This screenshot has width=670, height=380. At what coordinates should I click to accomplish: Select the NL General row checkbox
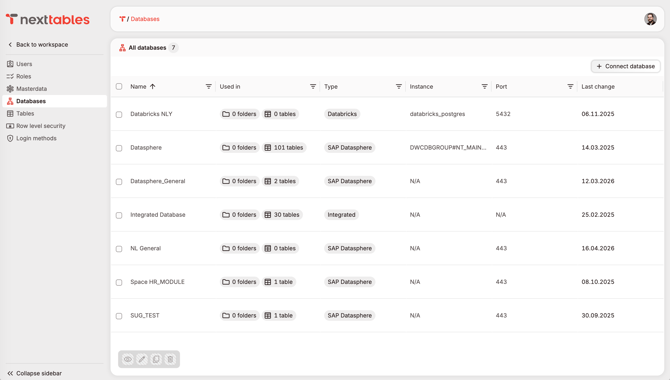point(119,249)
